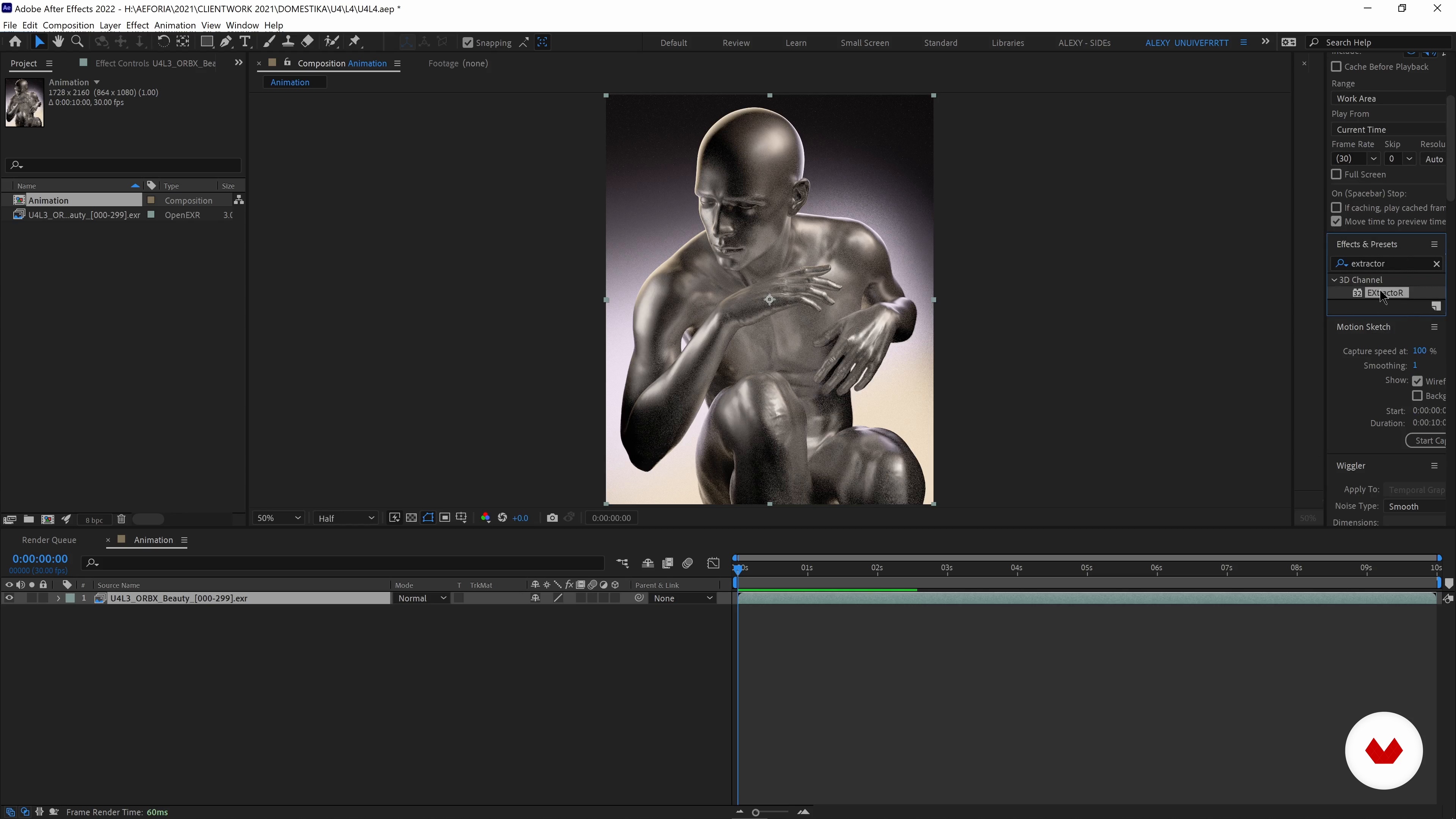Clear the extractor effects search
The width and height of the screenshot is (1456, 819).
pyautogui.click(x=1436, y=264)
